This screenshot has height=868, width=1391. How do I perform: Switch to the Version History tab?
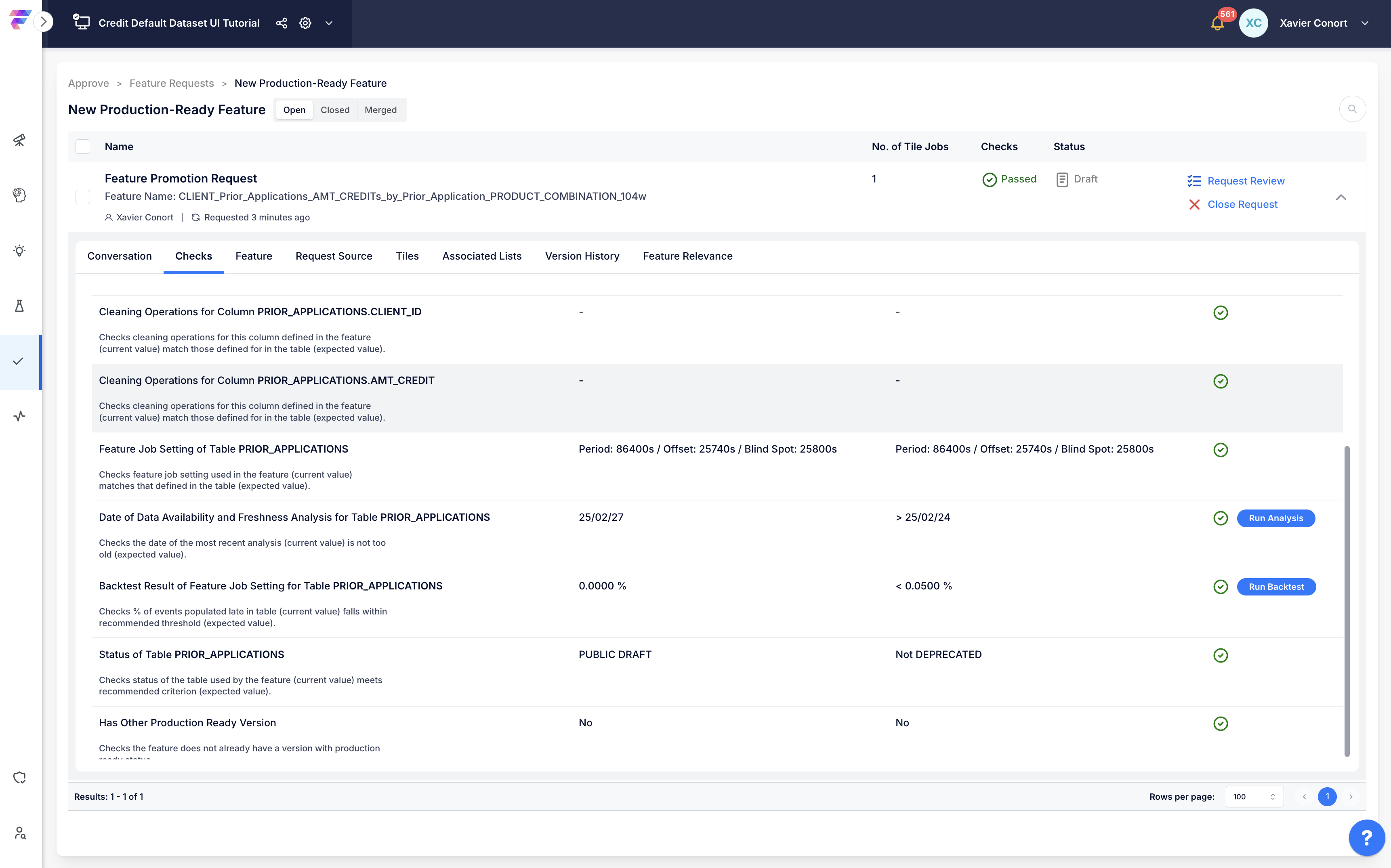(582, 256)
